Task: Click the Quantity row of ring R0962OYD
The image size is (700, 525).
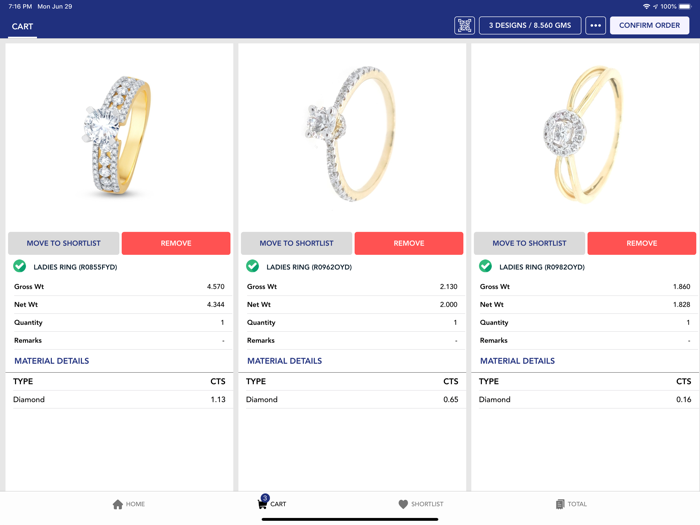Action: pos(352,322)
